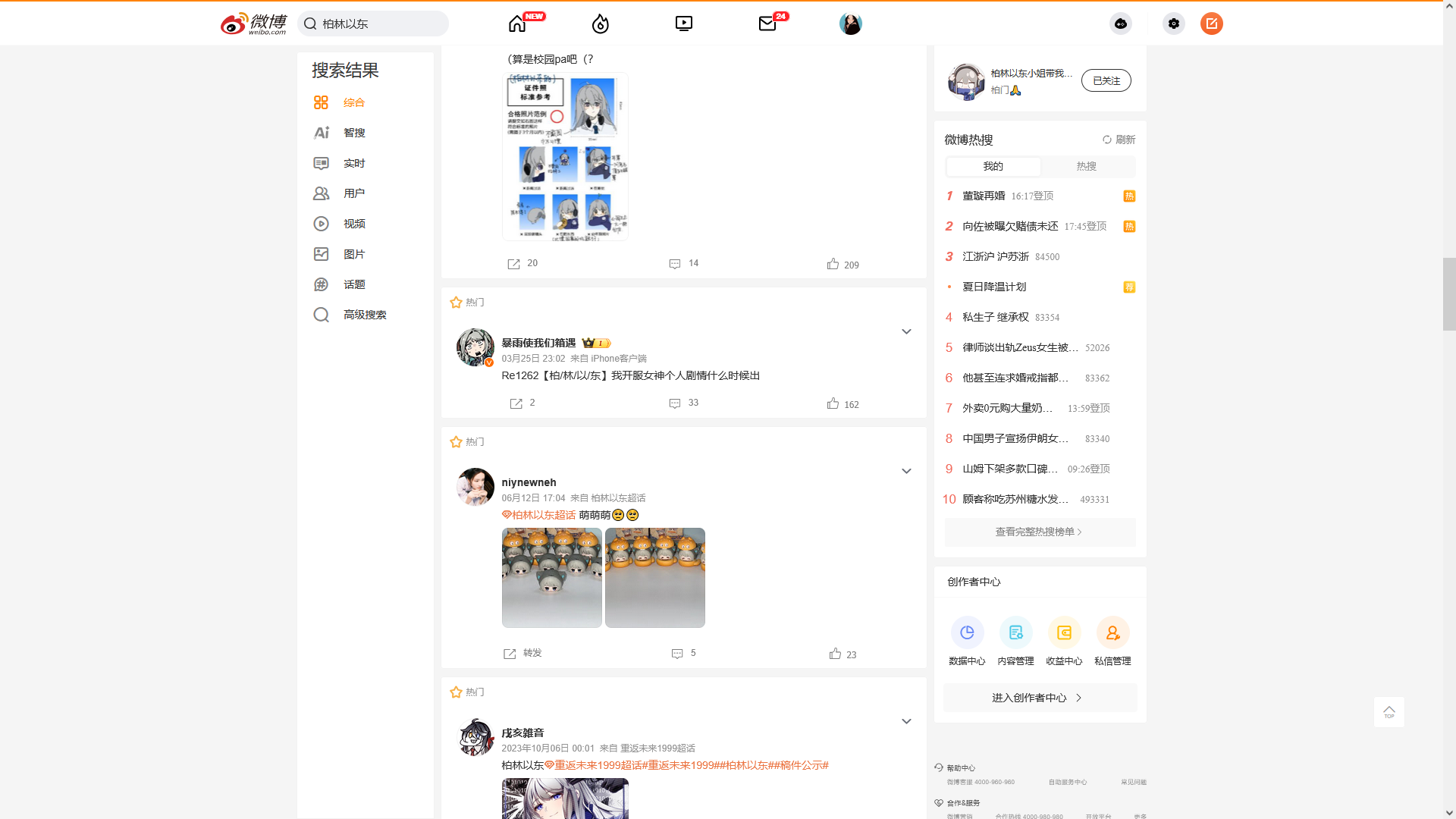Open hot search 夏日降温计划

click(994, 287)
